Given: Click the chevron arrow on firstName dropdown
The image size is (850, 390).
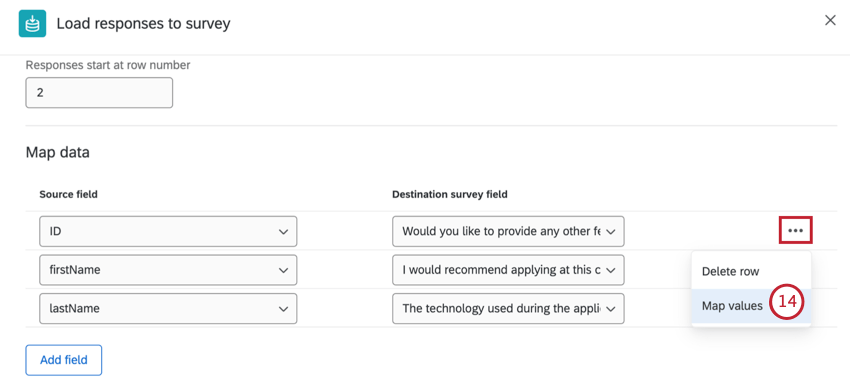Looking at the screenshot, I should [x=283, y=270].
